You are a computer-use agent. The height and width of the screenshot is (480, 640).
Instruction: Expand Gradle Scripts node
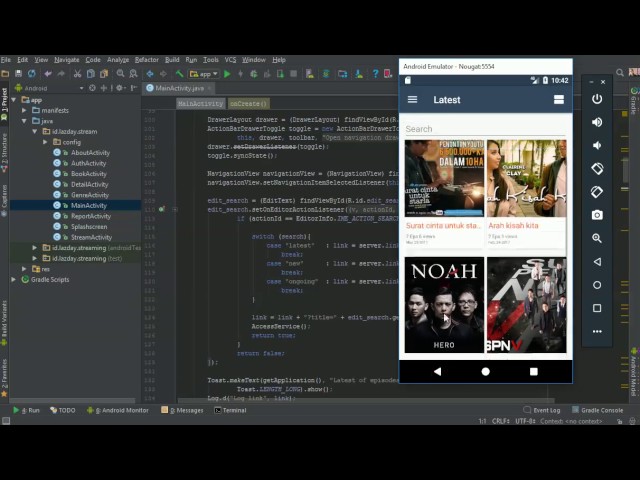(14, 280)
